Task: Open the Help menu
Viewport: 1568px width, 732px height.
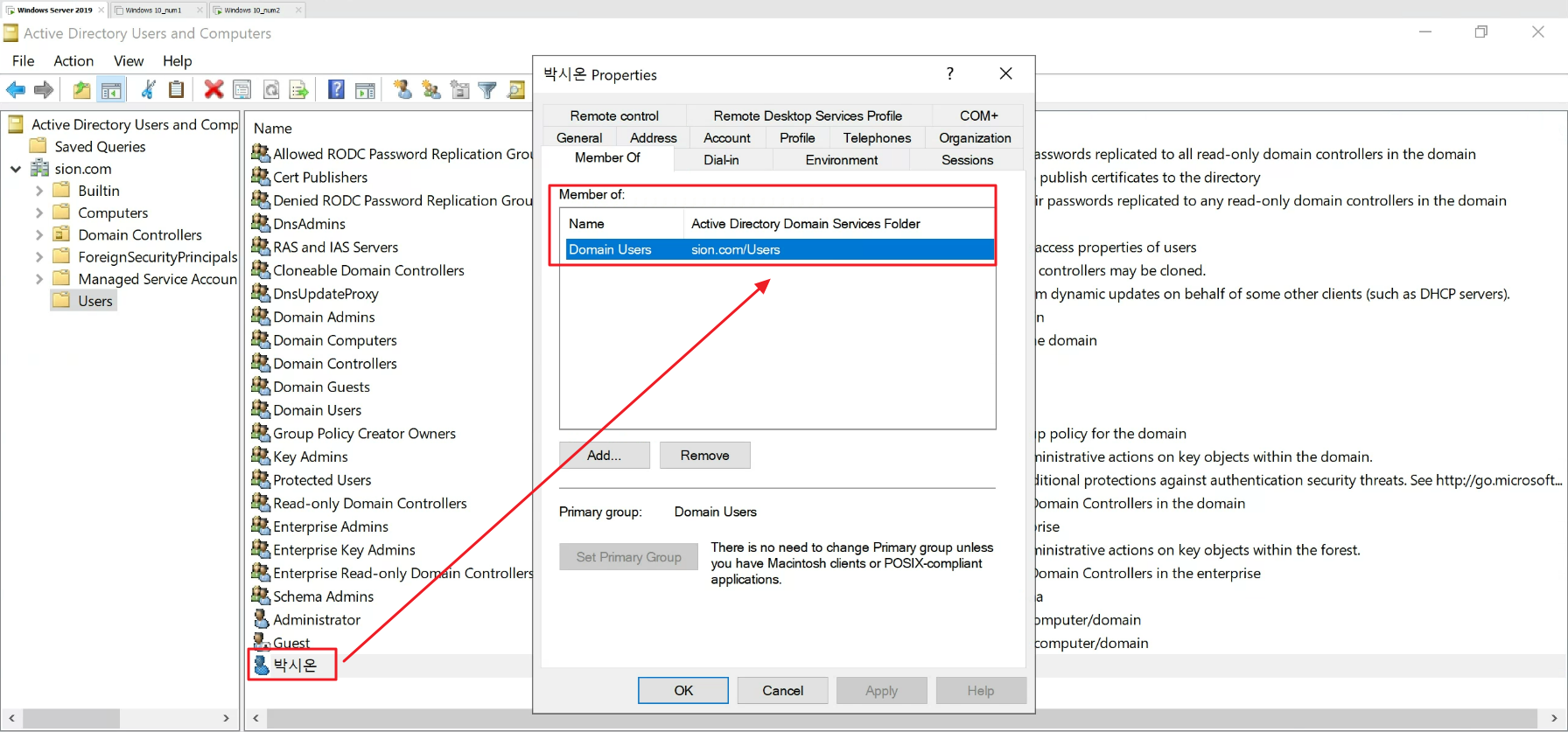Action: pyautogui.click(x=177, y=60)
